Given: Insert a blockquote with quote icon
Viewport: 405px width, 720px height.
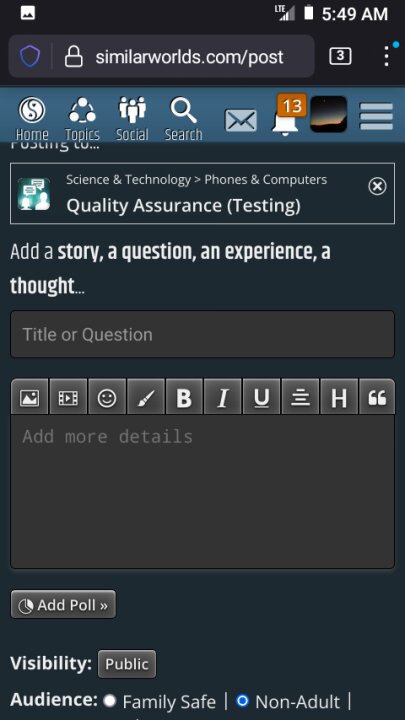Looking at the screenshot, I should (x=377, y=397).
